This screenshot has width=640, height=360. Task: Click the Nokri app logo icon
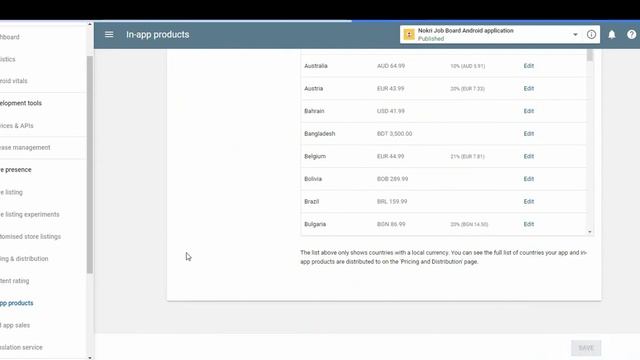tap(409, 35)
